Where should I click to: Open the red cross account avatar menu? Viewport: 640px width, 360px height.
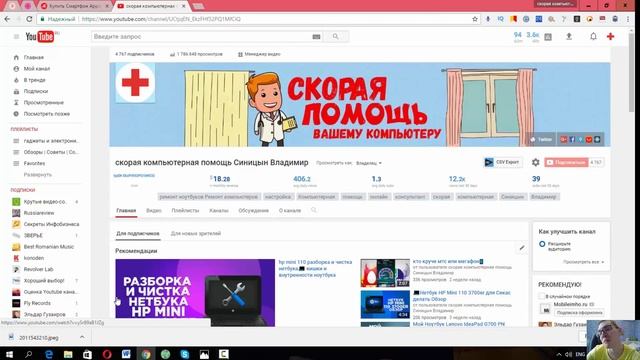click(x=611, y=37)
